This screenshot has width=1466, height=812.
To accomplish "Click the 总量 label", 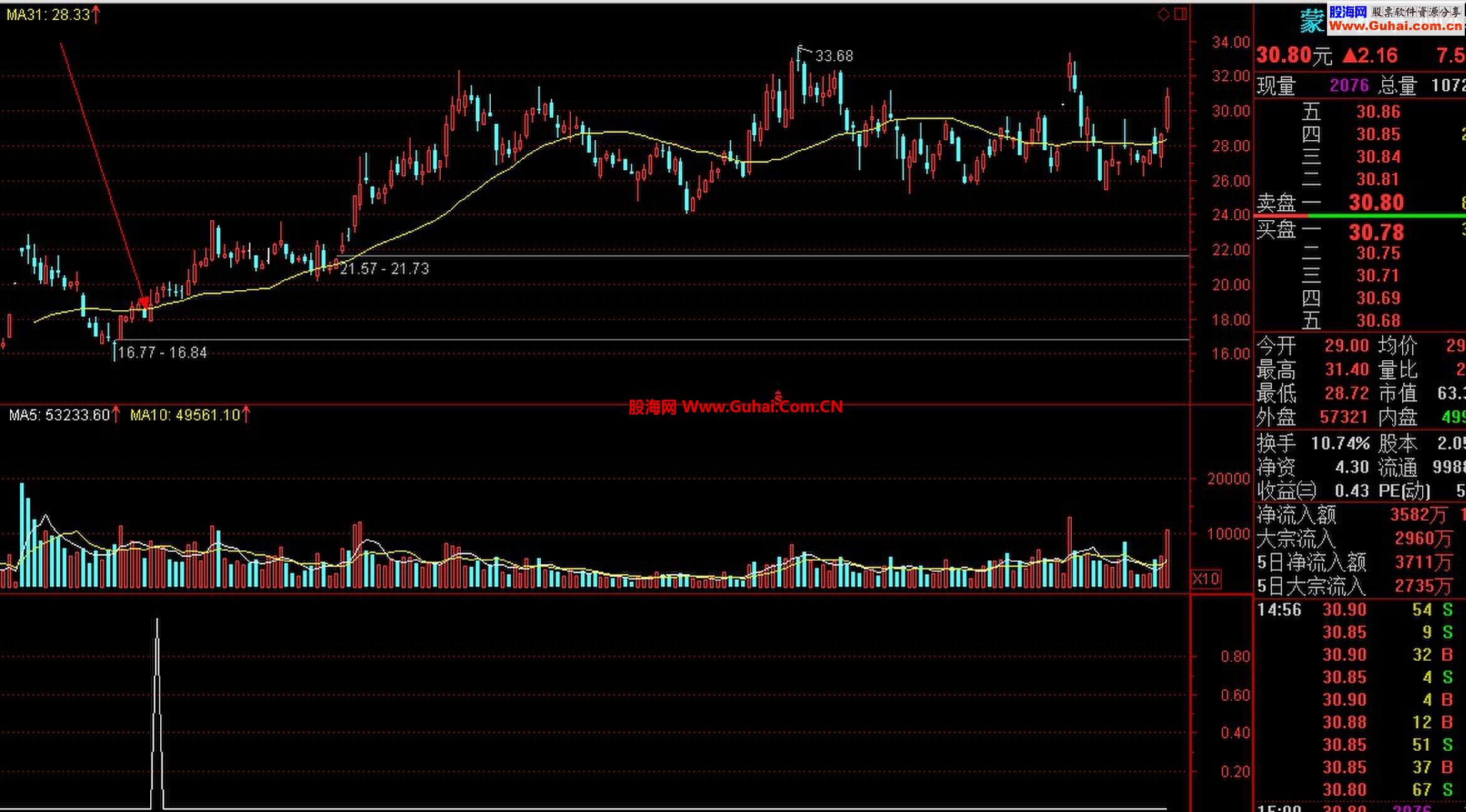I will [x=1397, y=86].
